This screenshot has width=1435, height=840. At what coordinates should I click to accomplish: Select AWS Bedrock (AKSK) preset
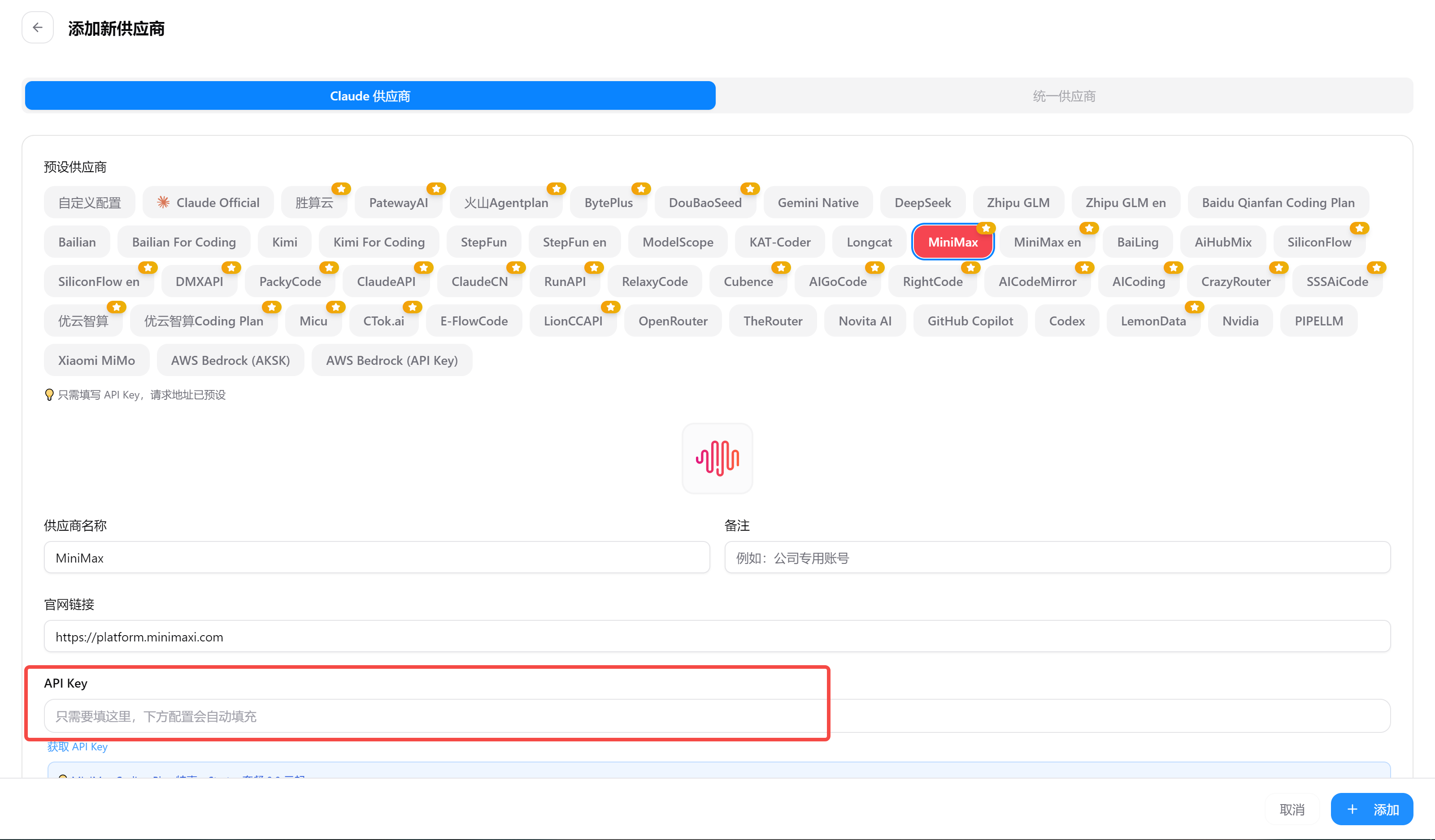230,359
